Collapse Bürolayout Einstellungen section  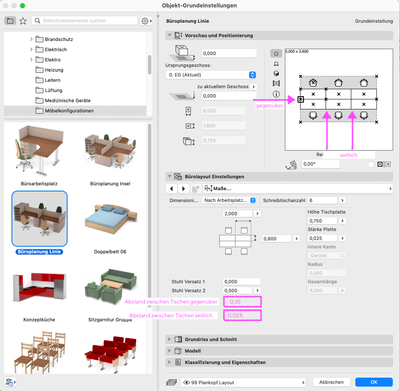pyautogui.click(x=169, y=176)
